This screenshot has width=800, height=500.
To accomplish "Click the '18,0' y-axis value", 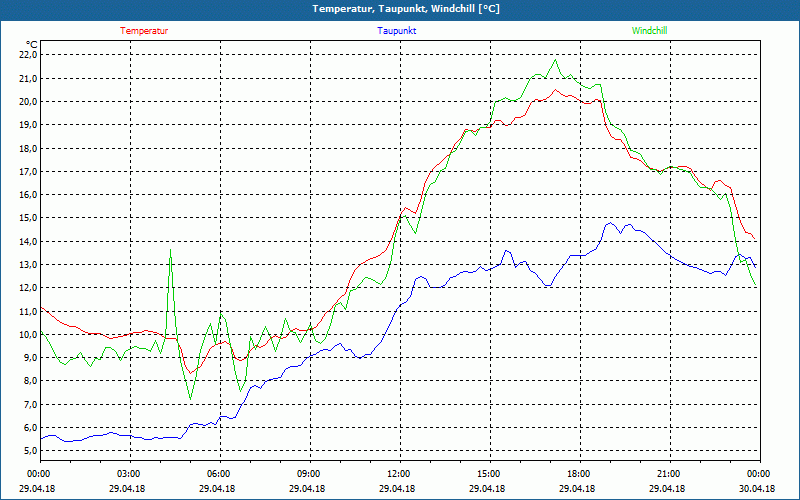I will click(x=28, y=148).
